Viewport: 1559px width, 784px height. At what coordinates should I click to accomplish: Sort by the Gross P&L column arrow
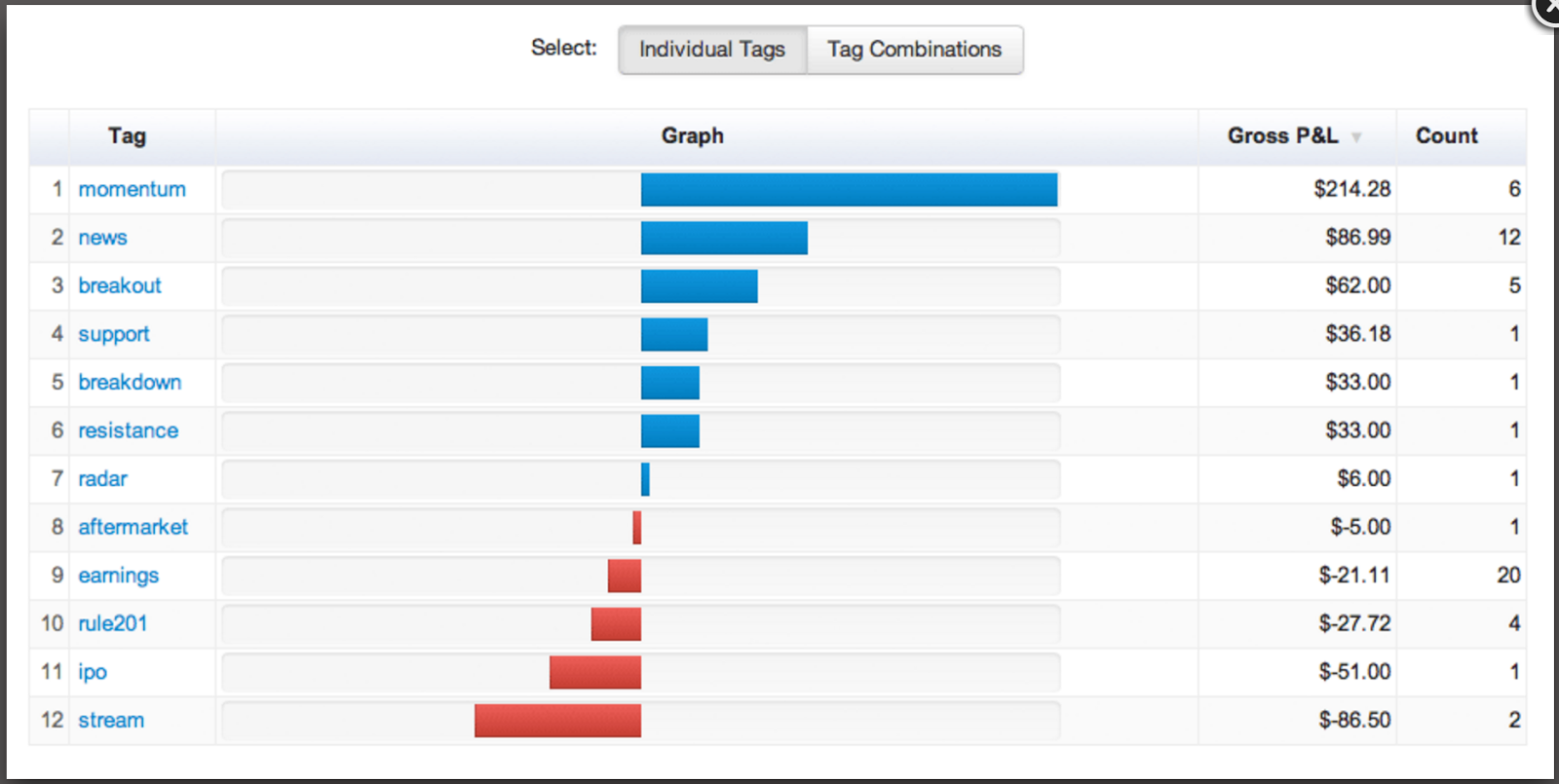(x=1355, y=137)
